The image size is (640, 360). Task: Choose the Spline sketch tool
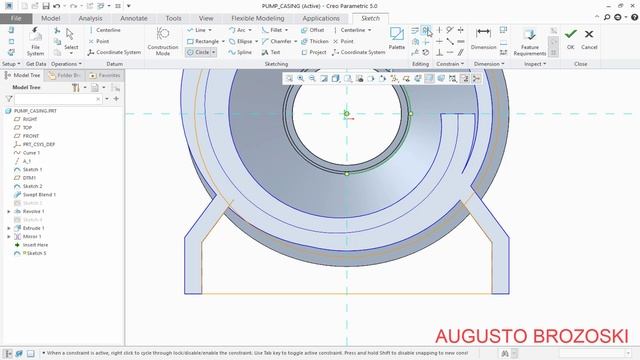240,52
